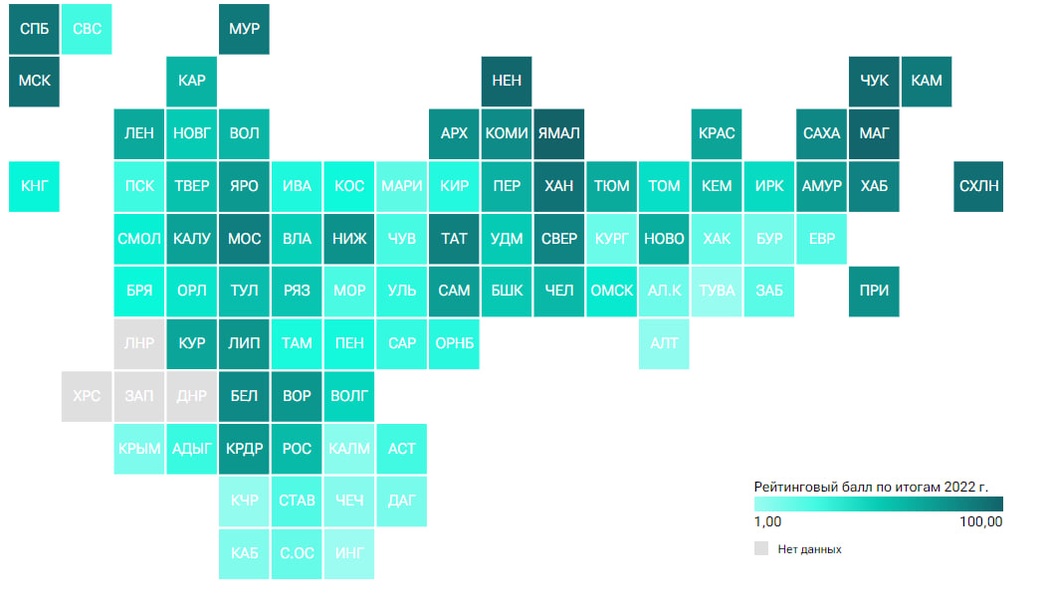Click the gray 'Нет данных' legend swatch
The image size is (1053, 600).
pos(761,548)
